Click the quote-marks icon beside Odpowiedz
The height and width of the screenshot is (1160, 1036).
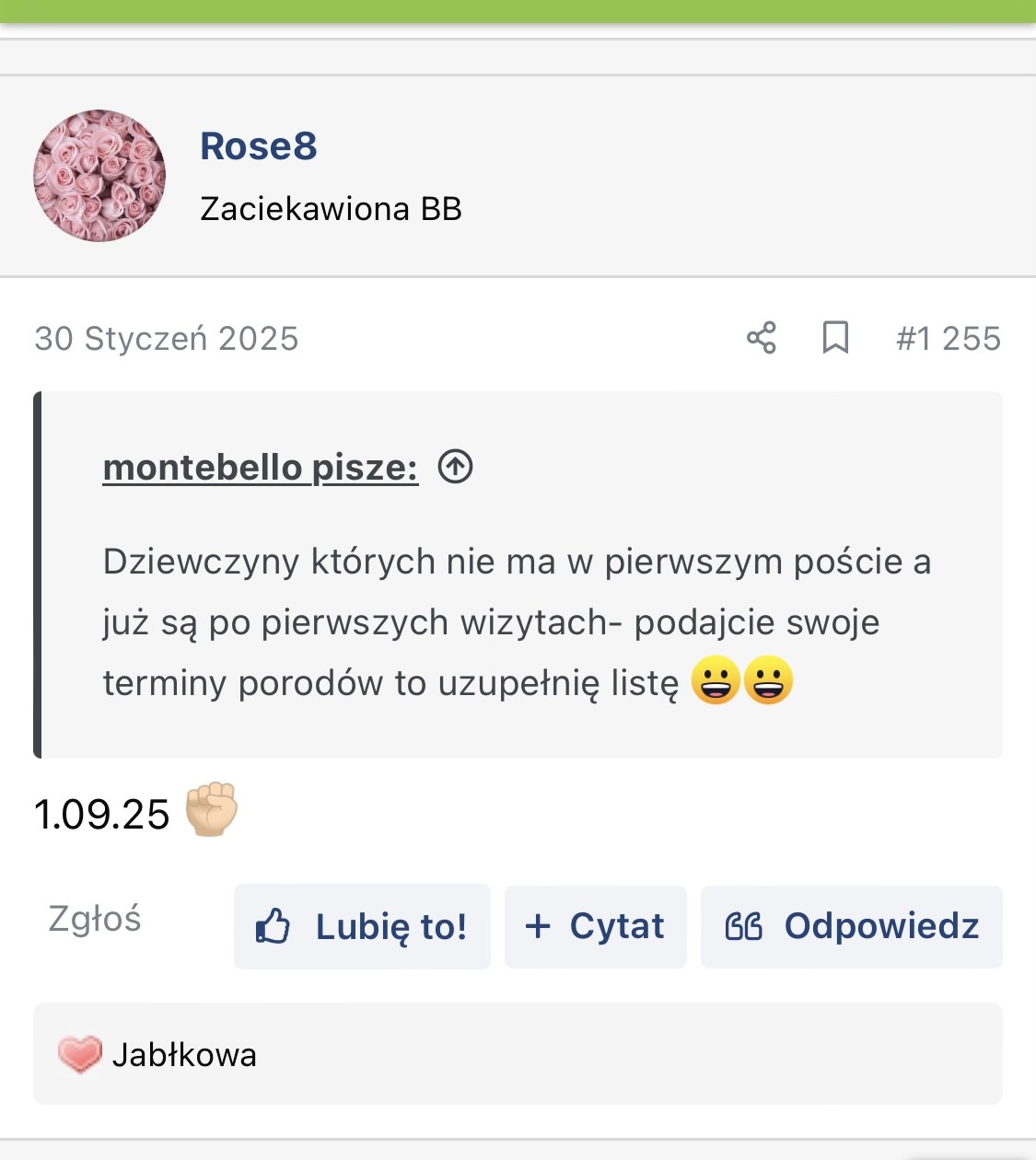click(x=744, y=926)
